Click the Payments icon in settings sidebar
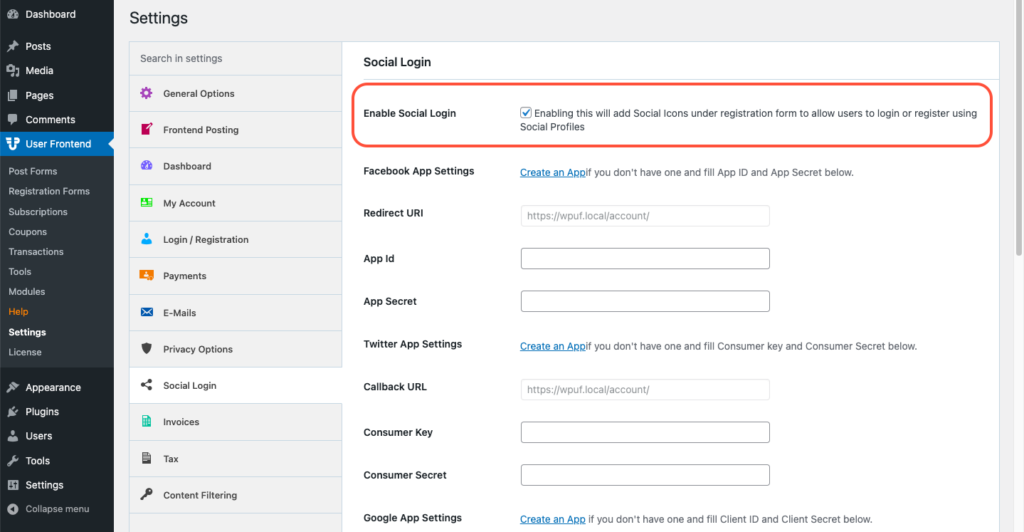The width and height of the screenshot is (1024, 532). pos(146,276)
